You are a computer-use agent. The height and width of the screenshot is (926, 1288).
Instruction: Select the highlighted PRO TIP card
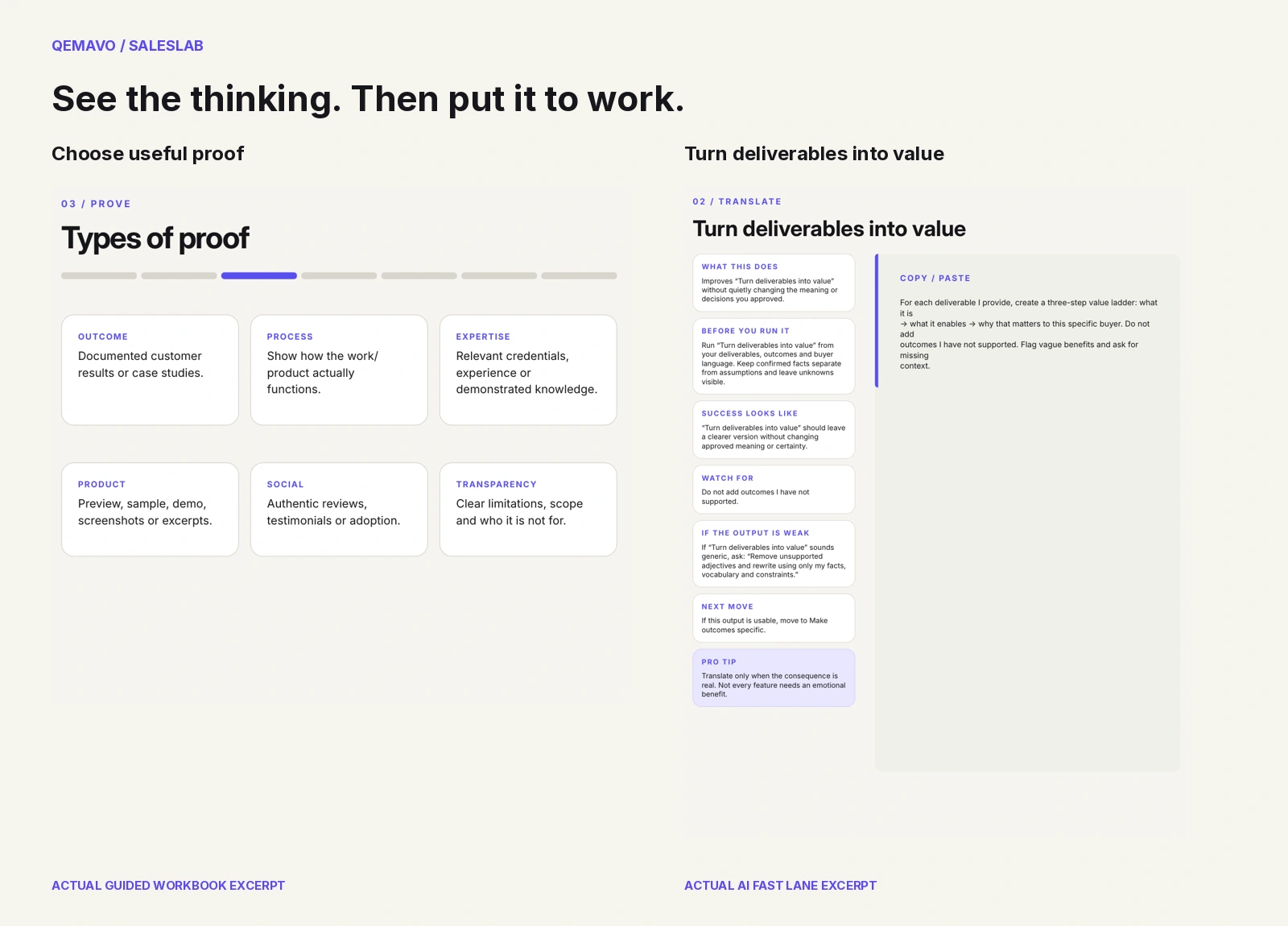click(x=774, y=678)
